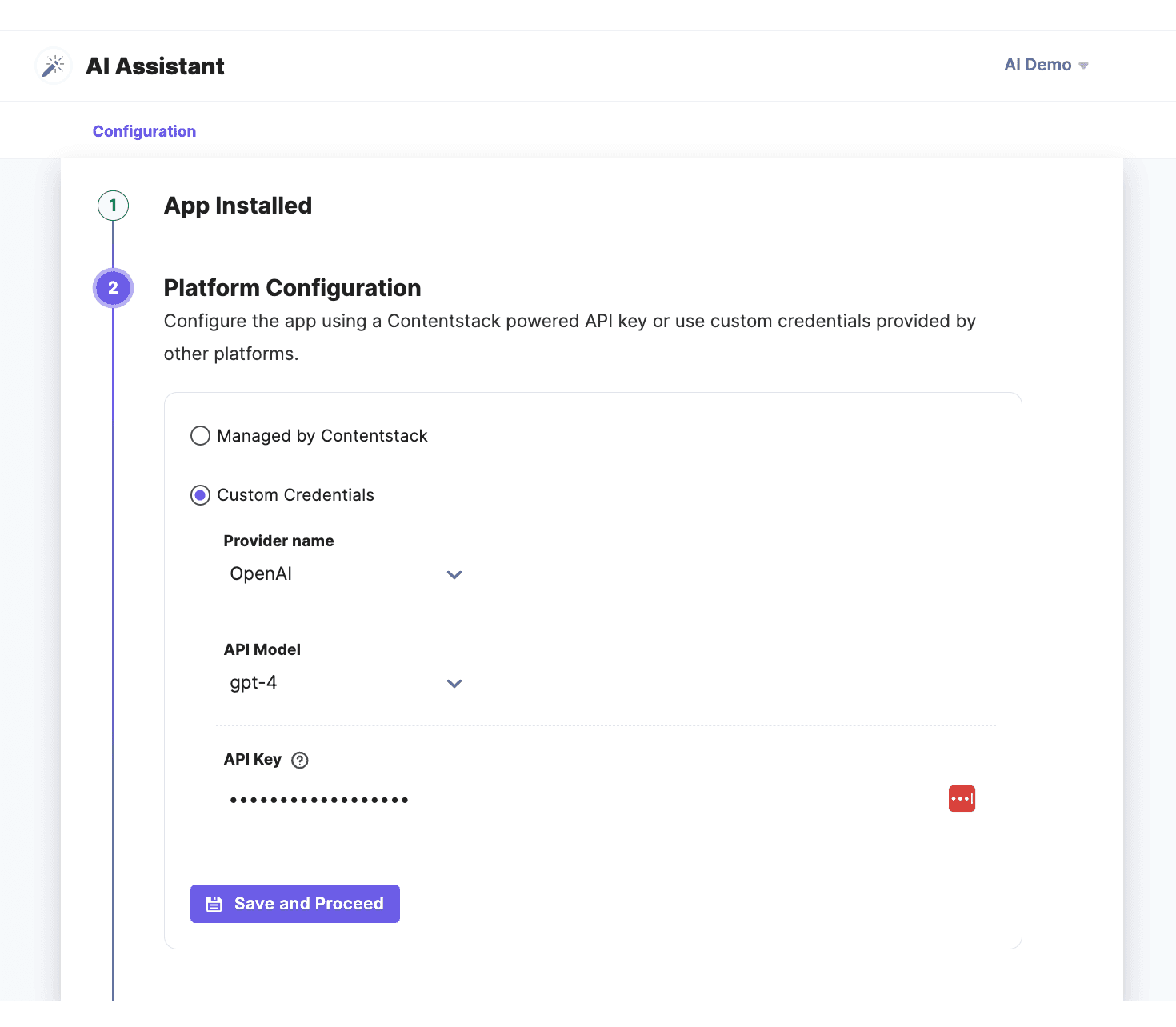Viewport: 1176px width, 1027px height.
Task: Expand the API Model chevron
Action: coord(454,684)
